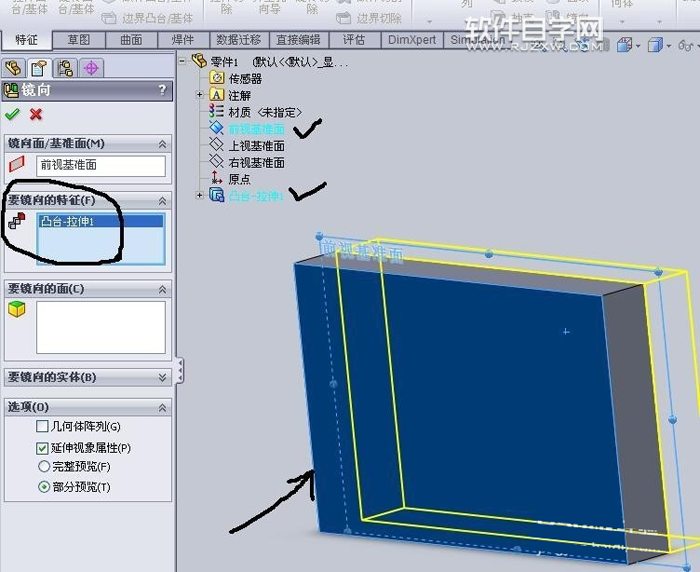The height and width of the screenshot is (572, 700).
Task: Switch to the 特征 tab
Action: 26,40
